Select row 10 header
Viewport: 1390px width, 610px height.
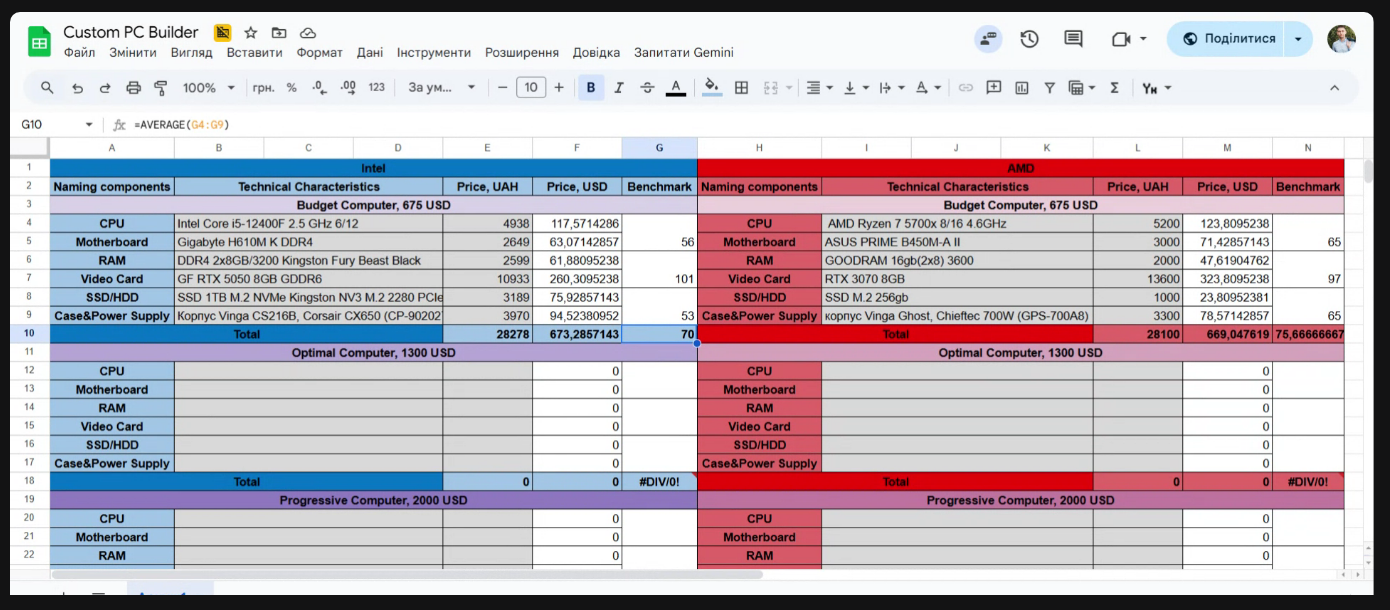click(30, 334)
